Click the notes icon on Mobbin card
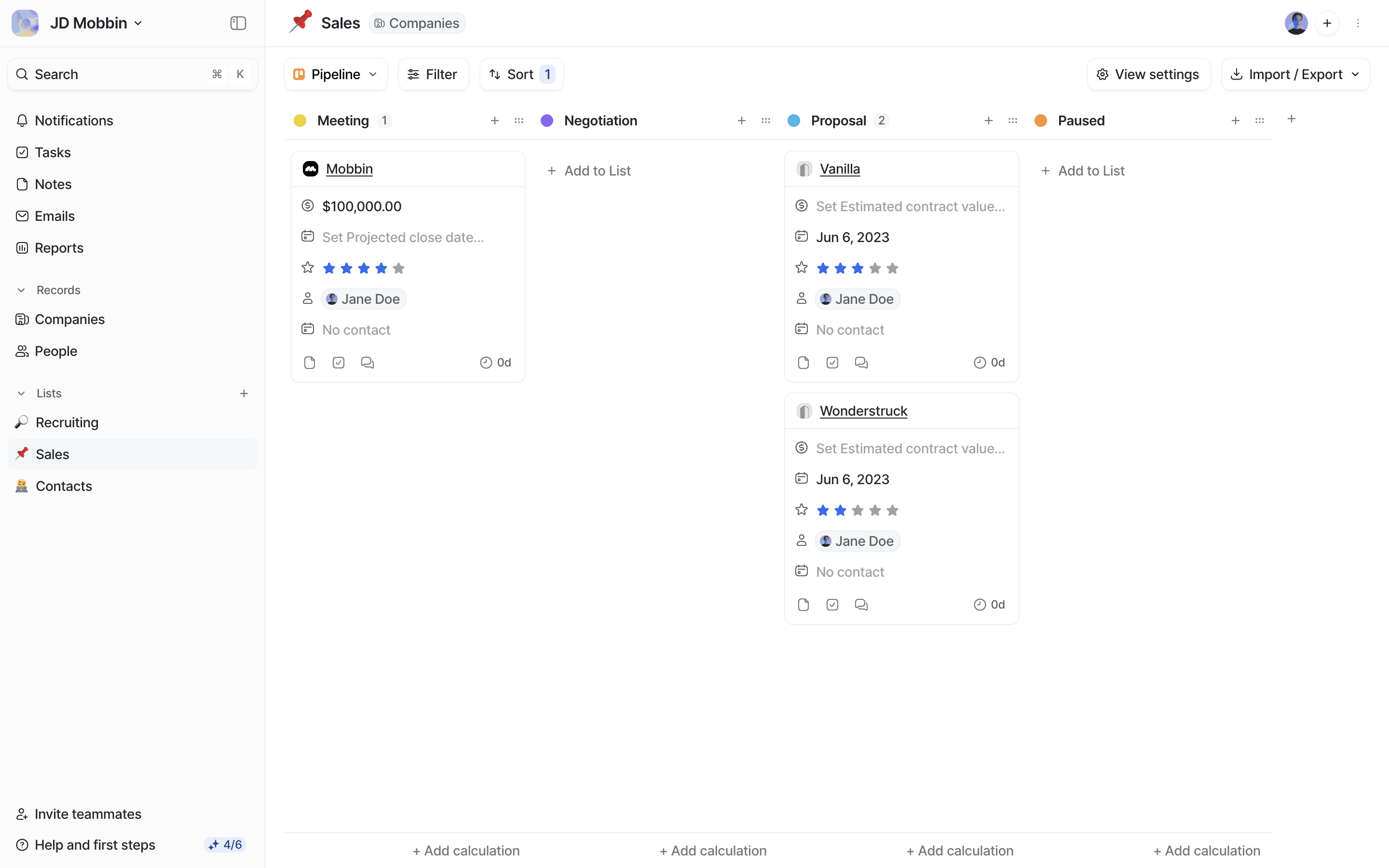Viewport: 1389px width, 868px height. click(x=309, y=362)
